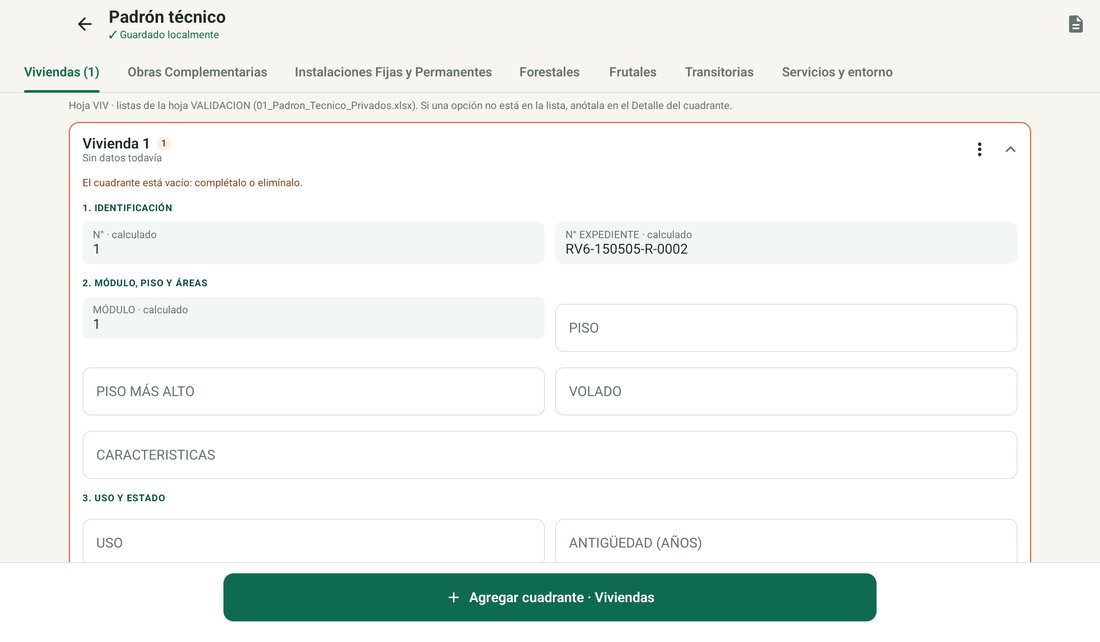Collapse the Vivienda 1 card
The width and height of the screenshot is (1100, 642).
(1010, 149)
